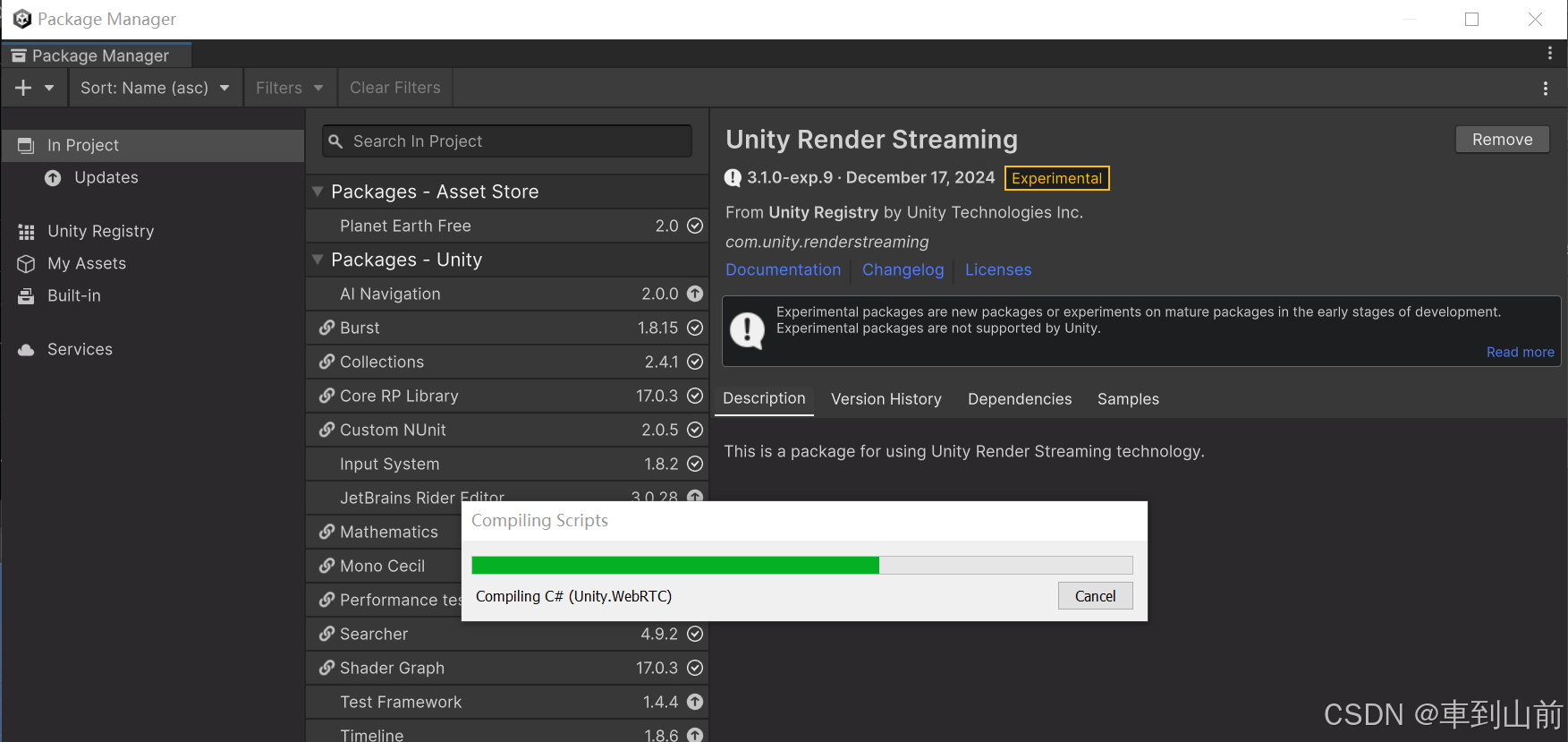This screenshot has height=742, width=1568.
Task: Click the In Project icon
Action: [x=26, y=145]
